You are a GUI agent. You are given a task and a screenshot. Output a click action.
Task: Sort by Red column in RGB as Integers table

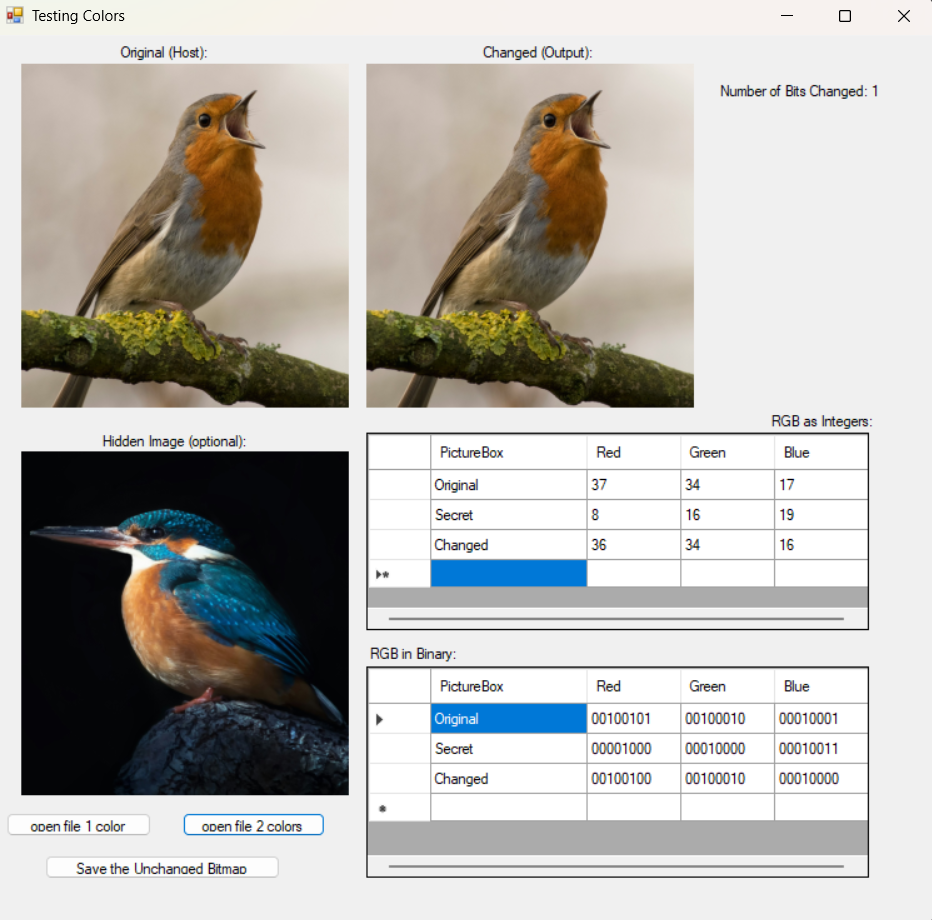click(x=633, y=452)
